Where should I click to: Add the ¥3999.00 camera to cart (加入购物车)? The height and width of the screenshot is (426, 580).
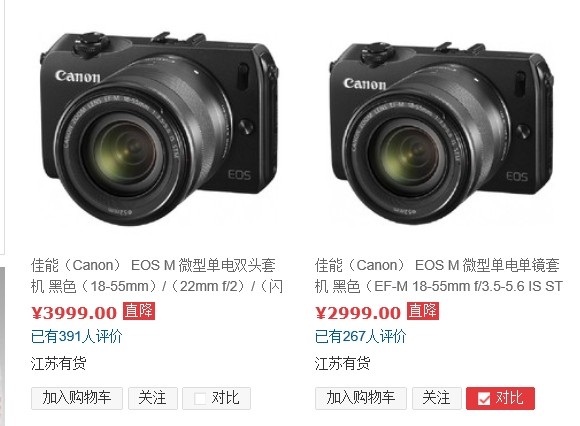[77, 398]
